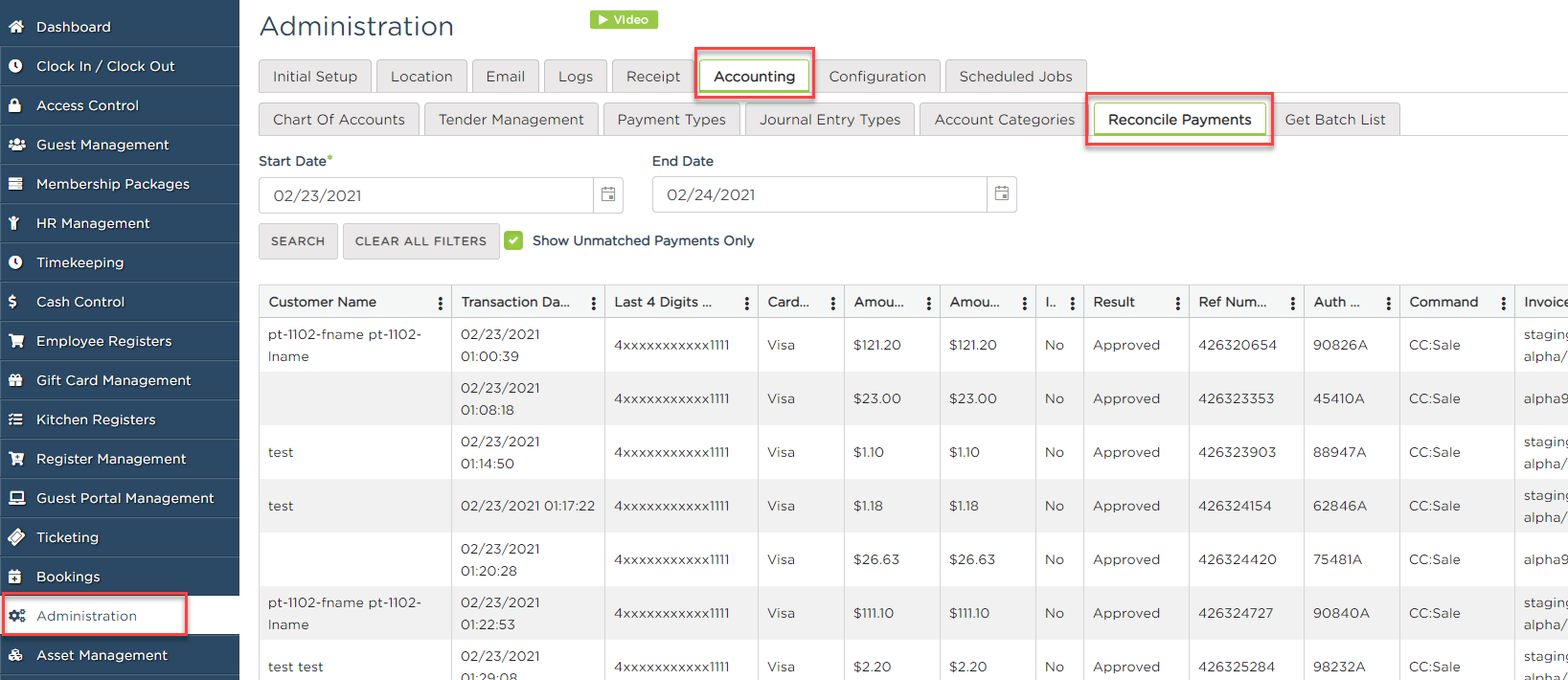
Task: Click the Bookings calendar icon
Action: tap(15, 577)
